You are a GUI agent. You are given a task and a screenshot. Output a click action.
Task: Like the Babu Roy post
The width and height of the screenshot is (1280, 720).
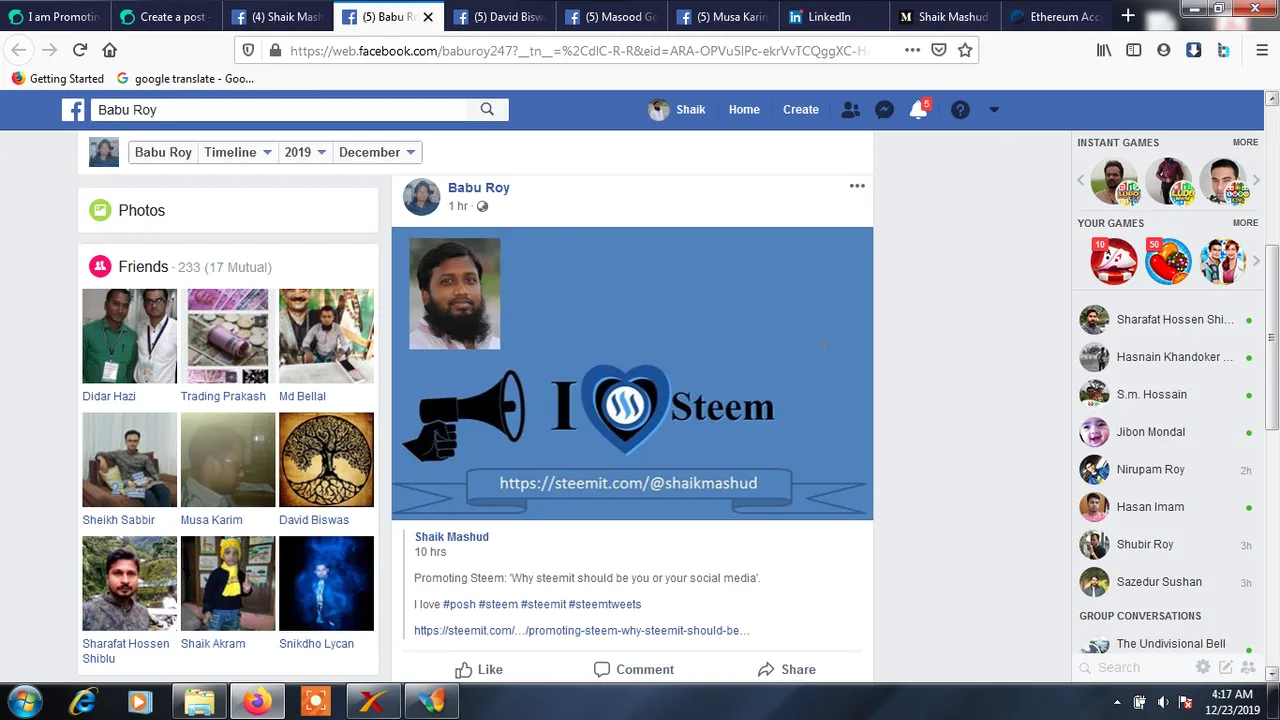tap(479, 669)
